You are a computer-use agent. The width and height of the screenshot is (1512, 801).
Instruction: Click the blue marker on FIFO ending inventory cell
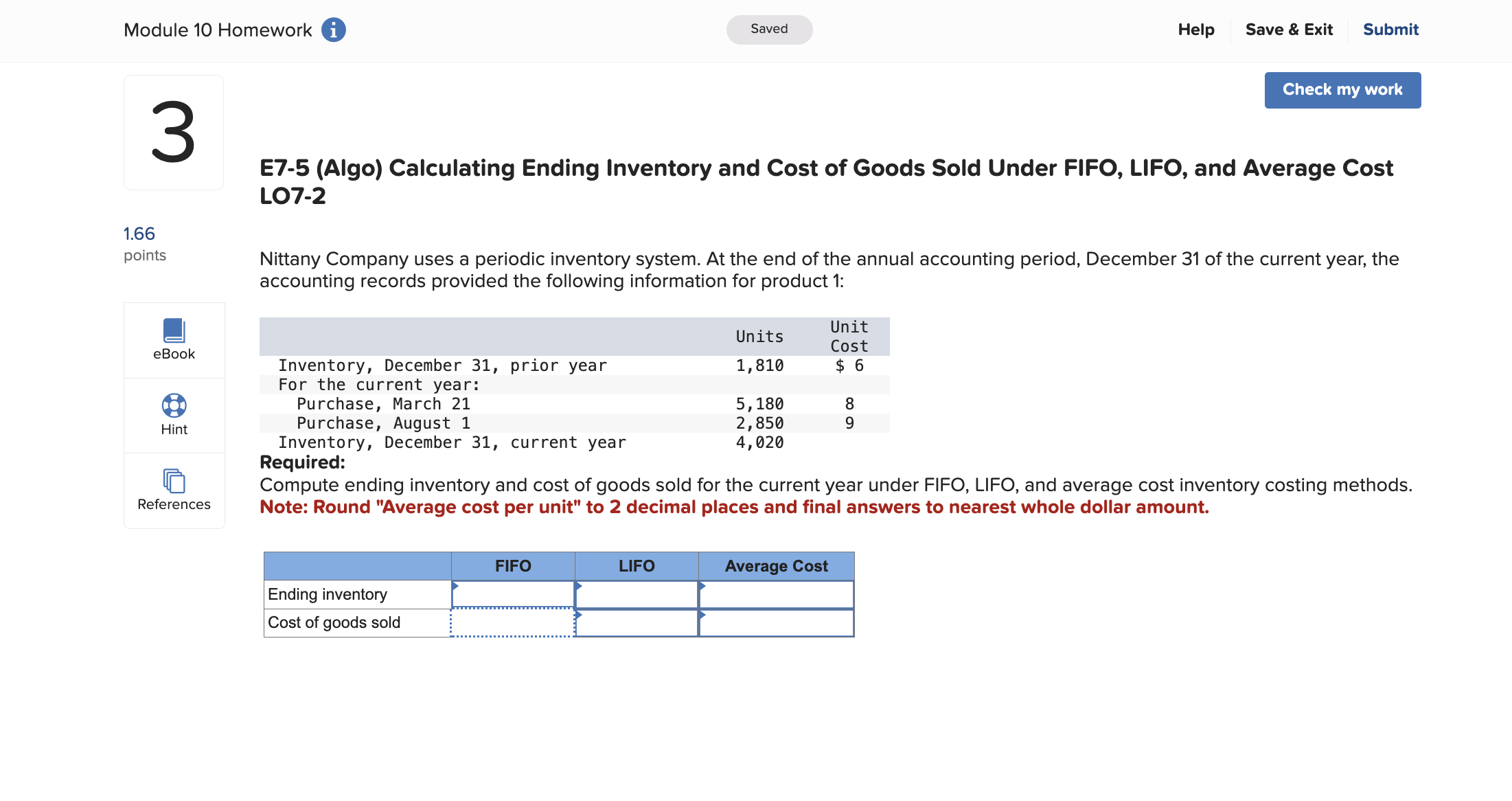pos(455,585)
